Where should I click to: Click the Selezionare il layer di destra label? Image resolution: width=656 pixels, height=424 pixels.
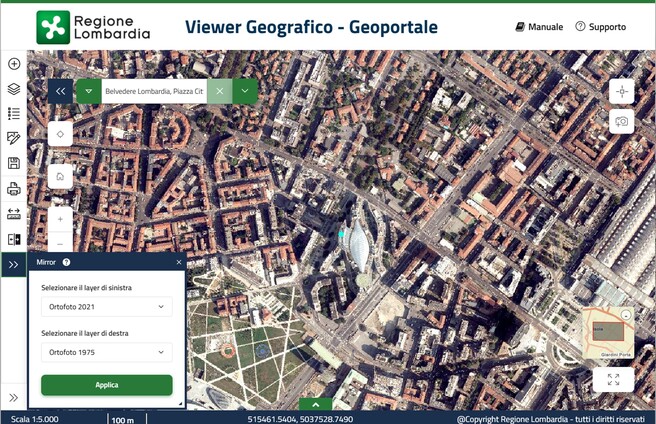click(x=85, y=334)
